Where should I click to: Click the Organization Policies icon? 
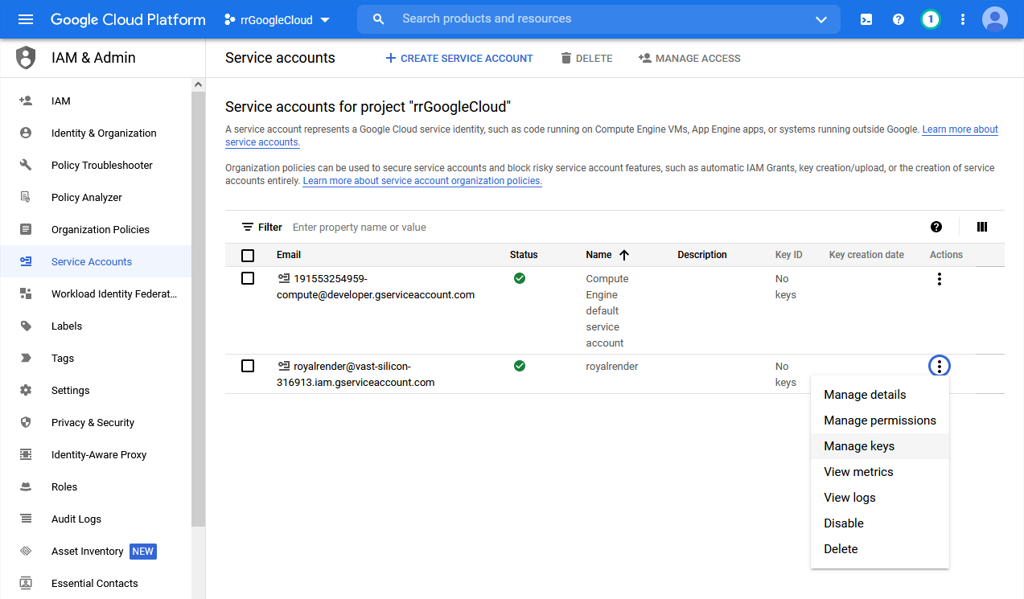coord(25,229)
